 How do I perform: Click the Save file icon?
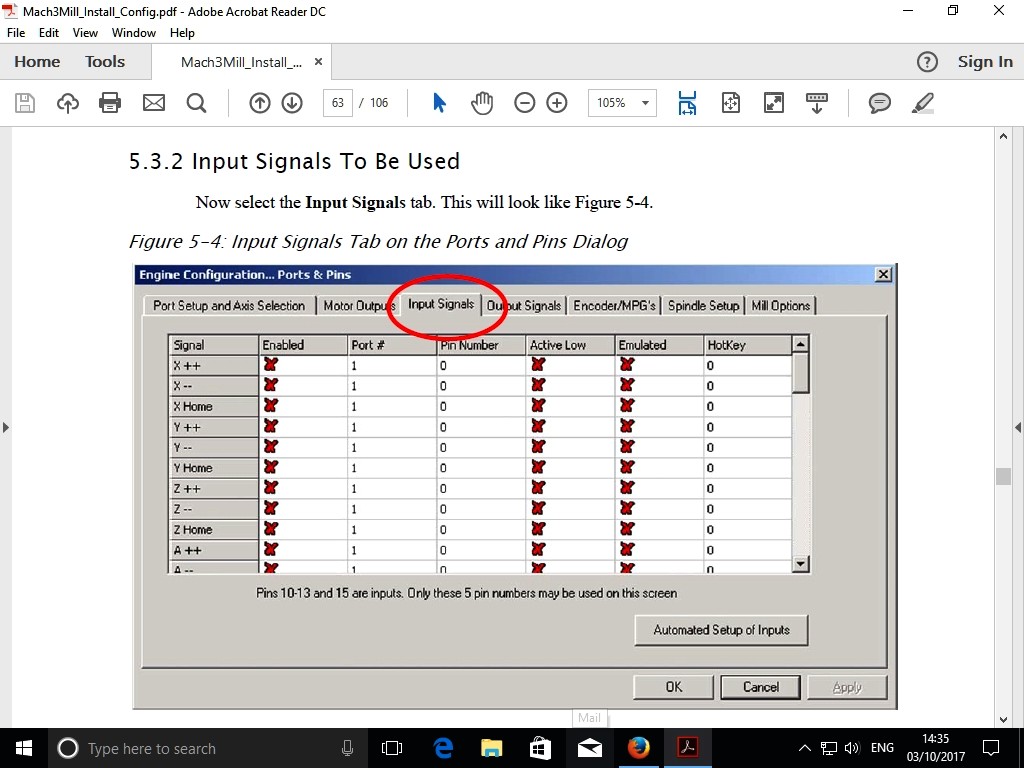pos(25,103)
